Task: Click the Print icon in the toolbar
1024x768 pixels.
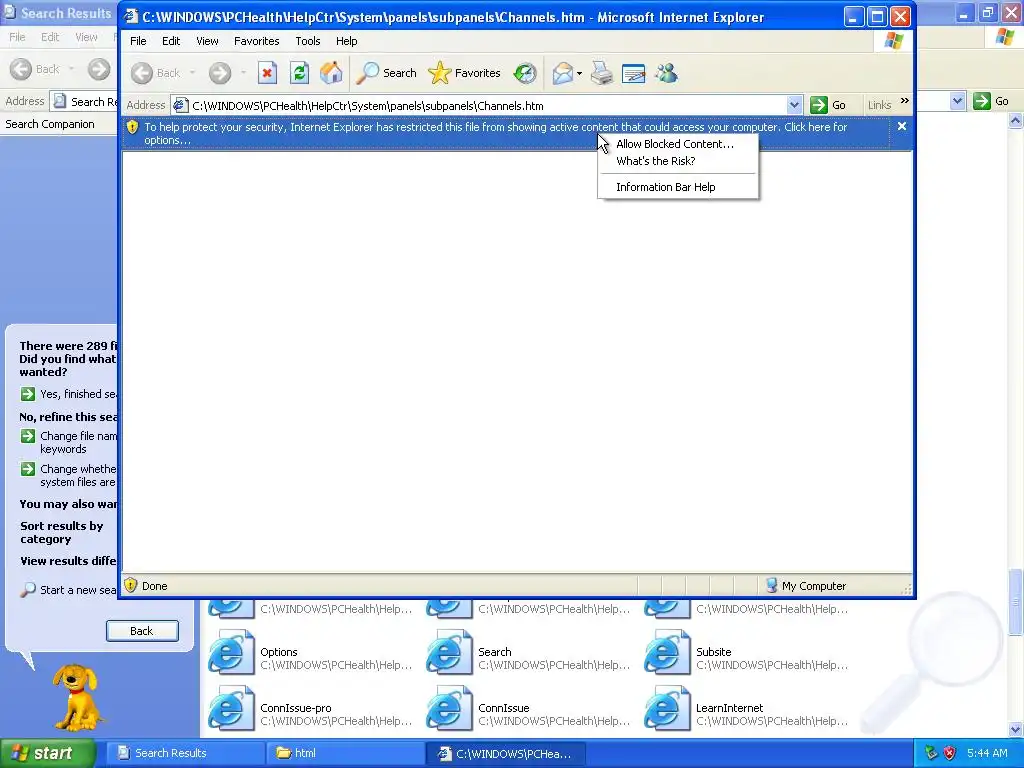Action: pos(601,73)
